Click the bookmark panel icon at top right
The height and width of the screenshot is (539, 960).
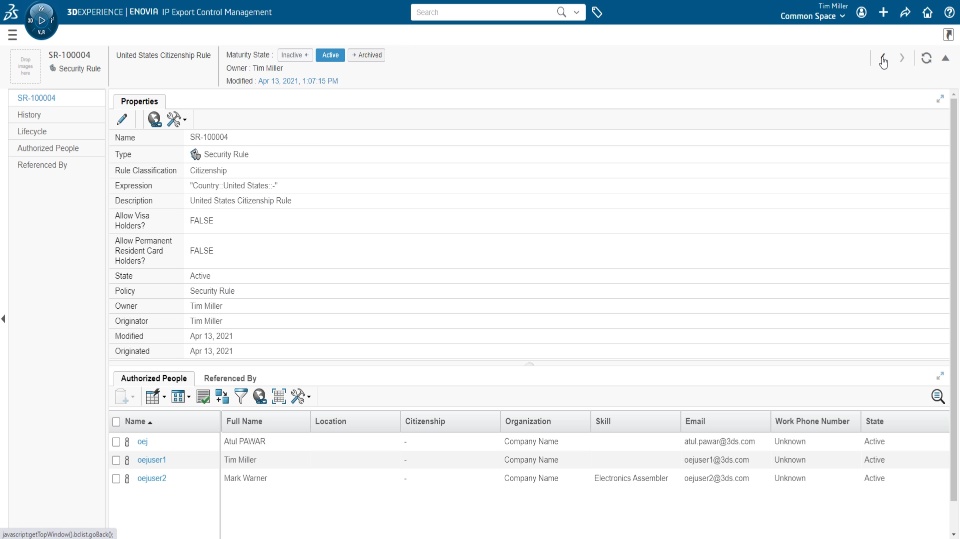pos(948,35)
